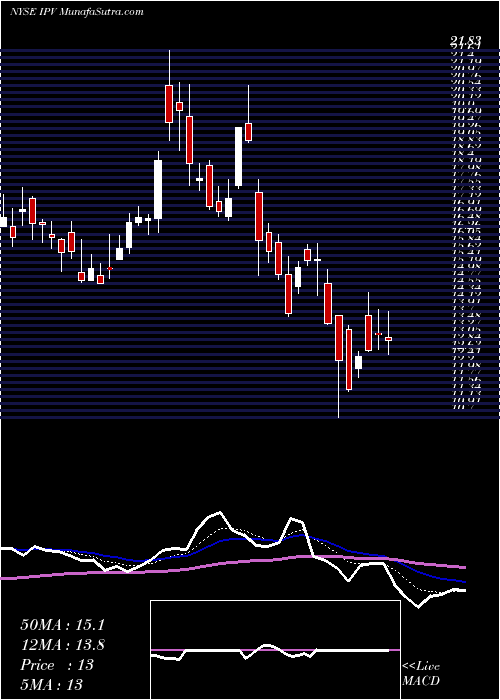Click inside the Live MACD inset chart
Screen dimensions: 500x700
275,650
